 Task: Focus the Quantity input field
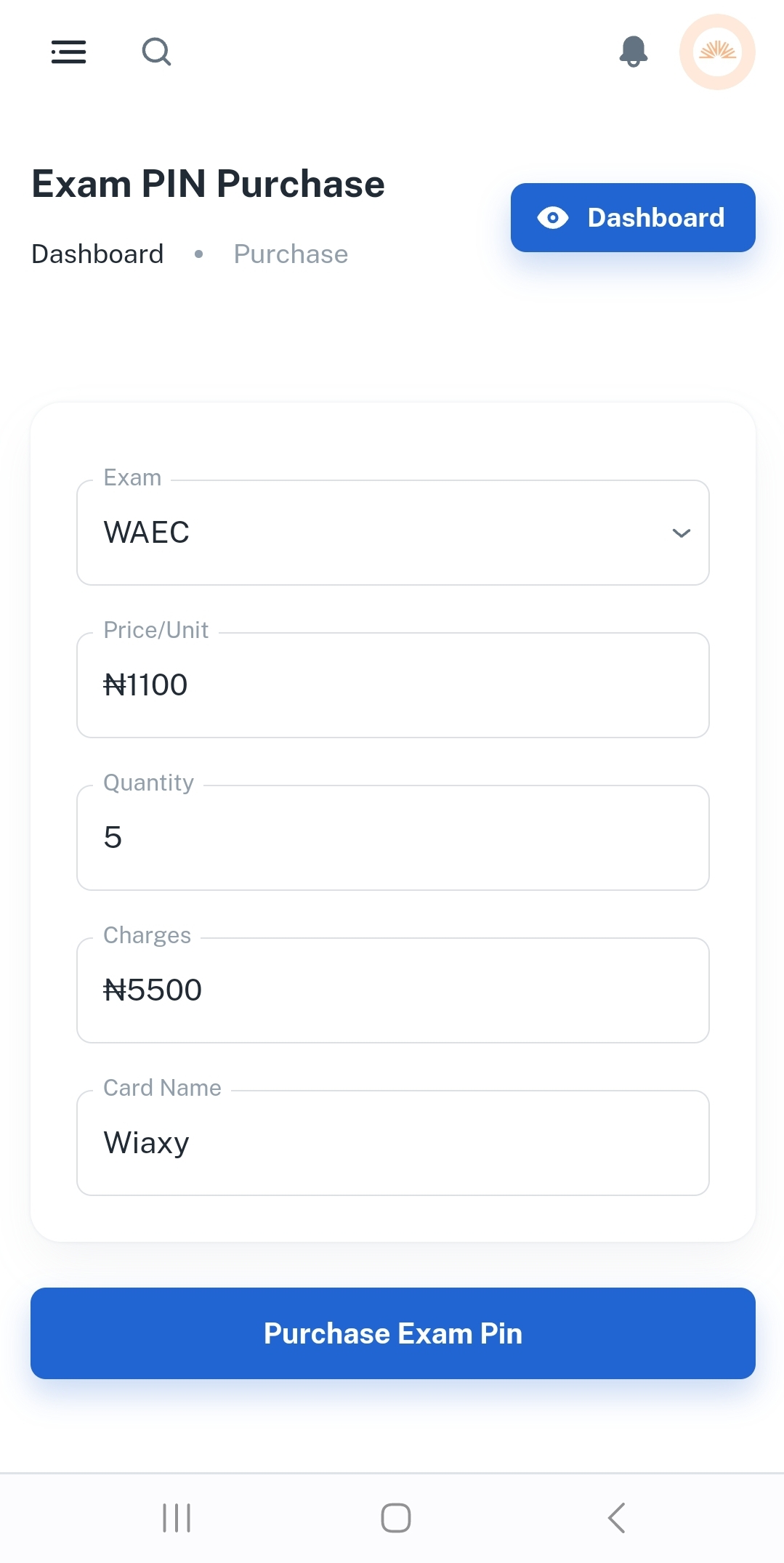392,838
